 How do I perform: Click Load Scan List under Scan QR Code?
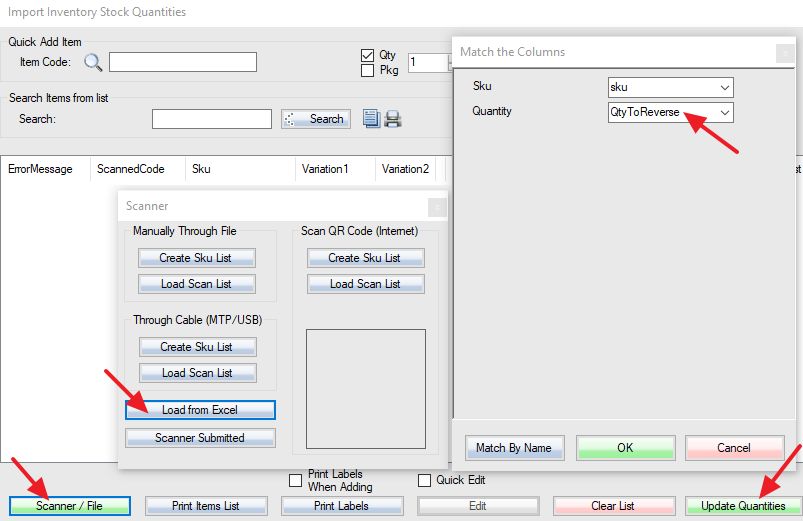[x=366, y=284]
